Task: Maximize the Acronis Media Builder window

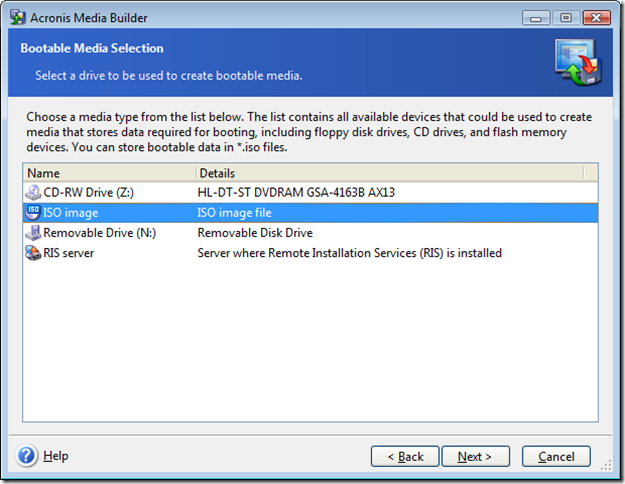Action: 566,18
